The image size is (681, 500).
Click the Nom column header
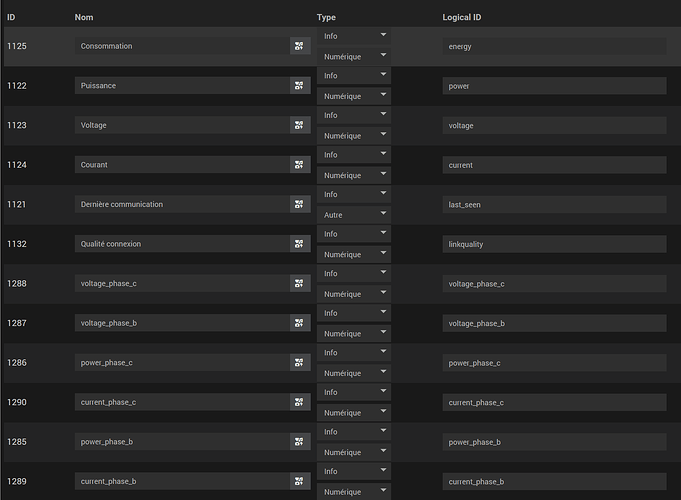coord(82,17)
